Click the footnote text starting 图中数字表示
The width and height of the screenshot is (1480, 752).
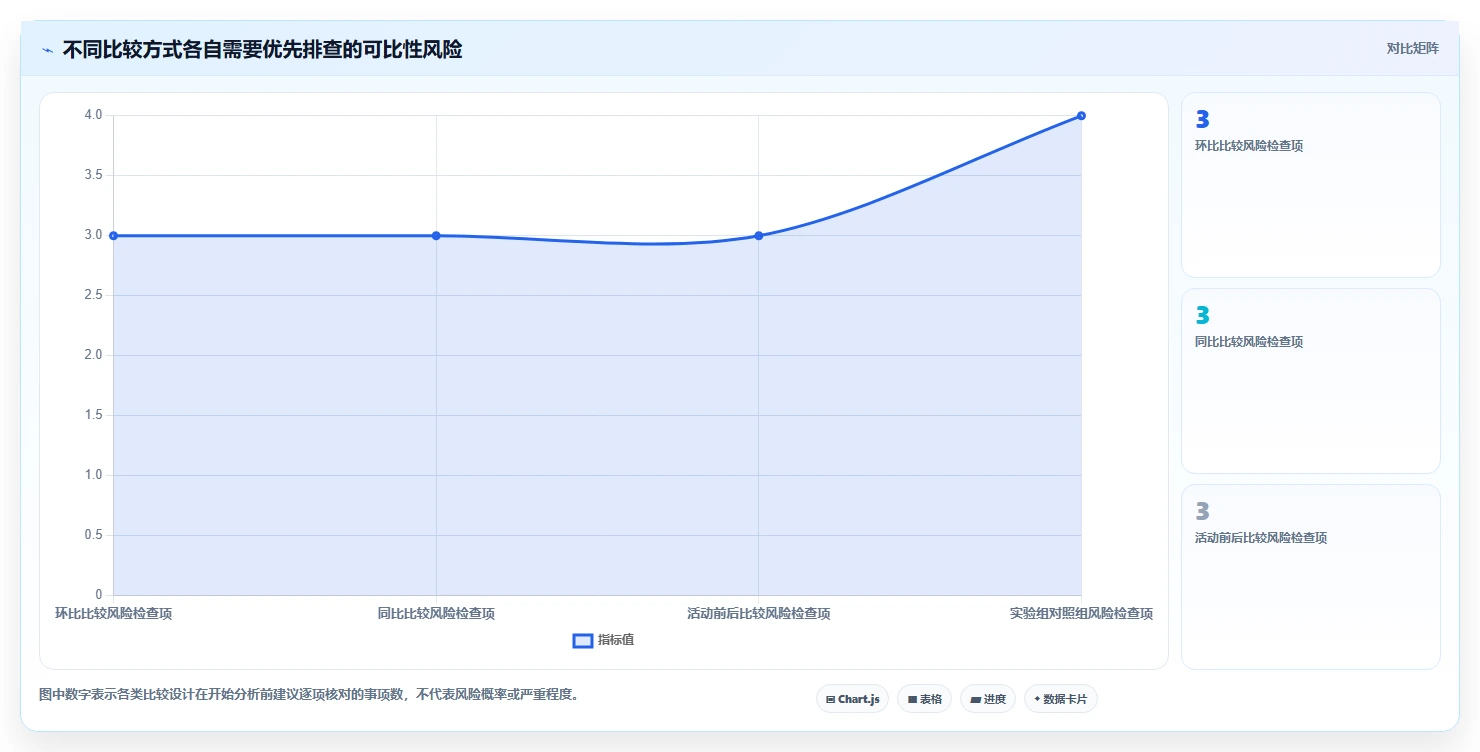point(309,694)
